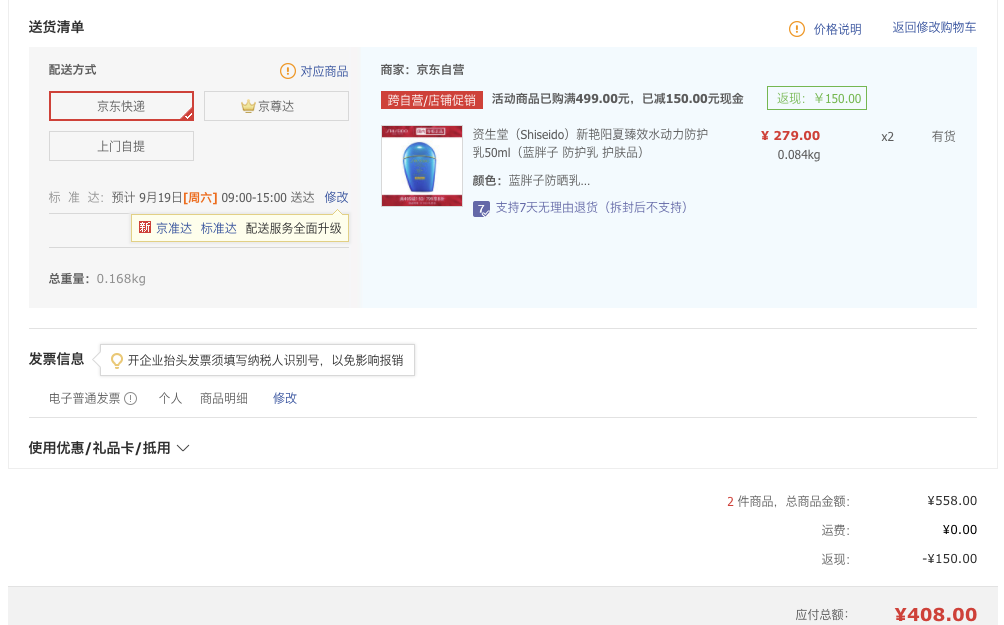Open the 价格说明 link
Viewport: 1004px width, 625px height.
click(838, 29)
